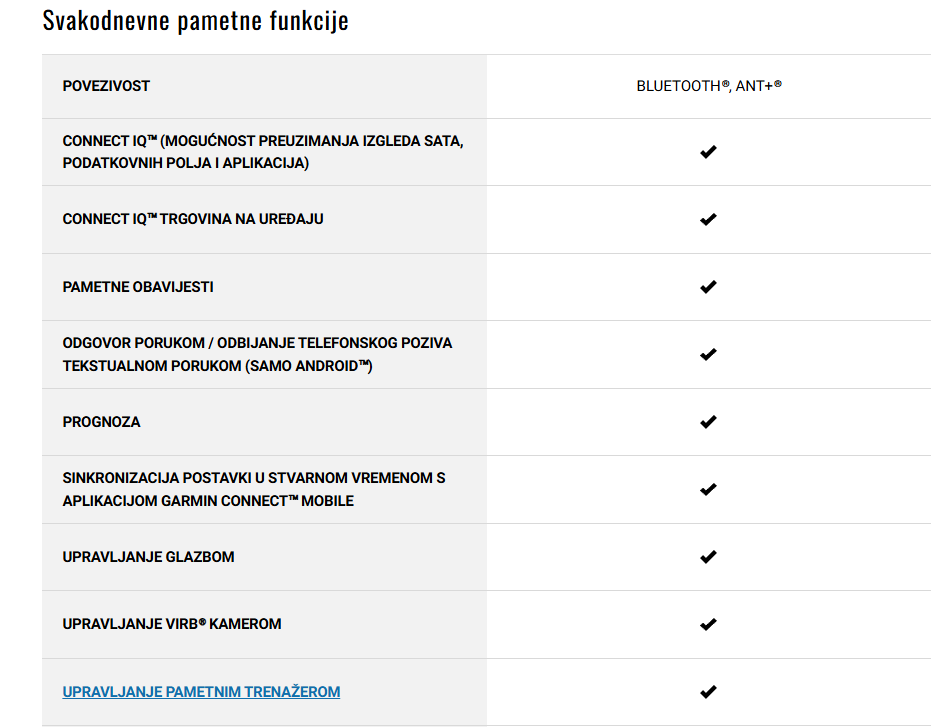The height and width of the screenshot is (727, 945).
Task: Click the checkmark for Upravljanje VIRB kamerom
Action: (x=708, y=625)
